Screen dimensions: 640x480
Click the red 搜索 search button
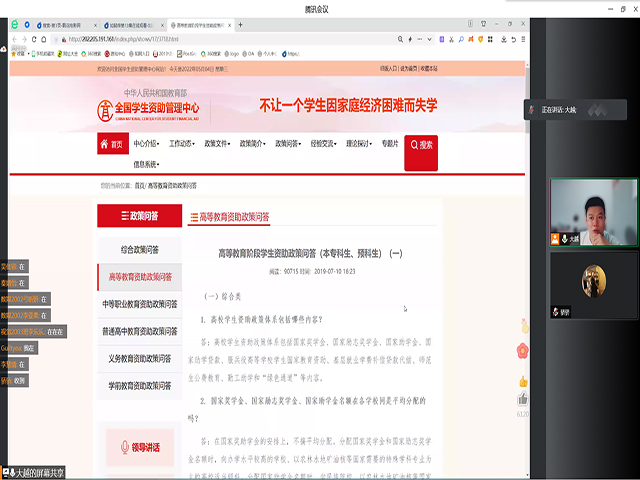click(x=421, y=153)
